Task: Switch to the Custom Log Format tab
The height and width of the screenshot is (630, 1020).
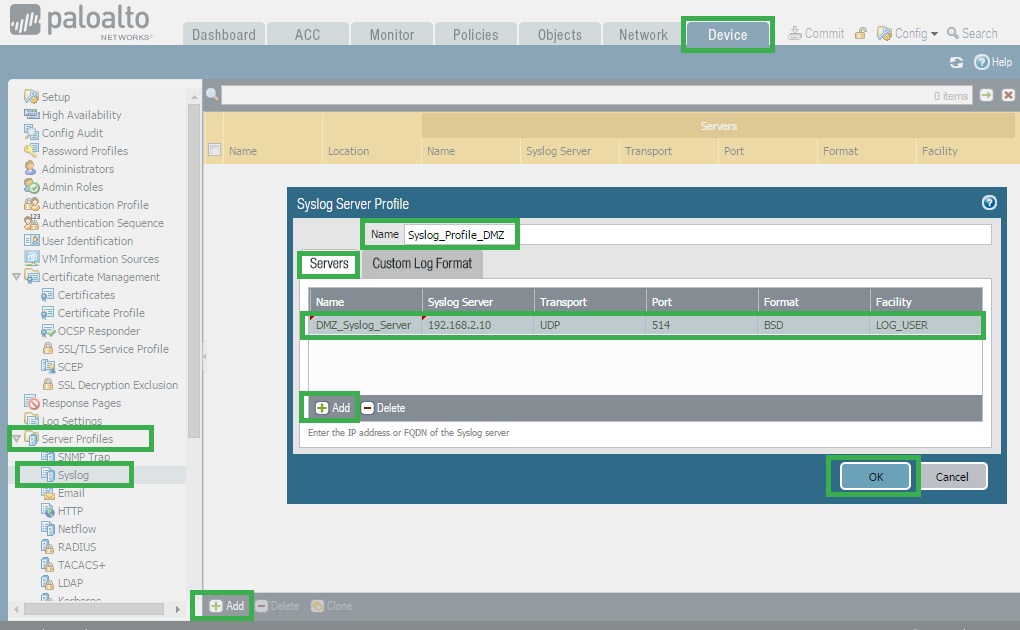Action: point(422,264)
